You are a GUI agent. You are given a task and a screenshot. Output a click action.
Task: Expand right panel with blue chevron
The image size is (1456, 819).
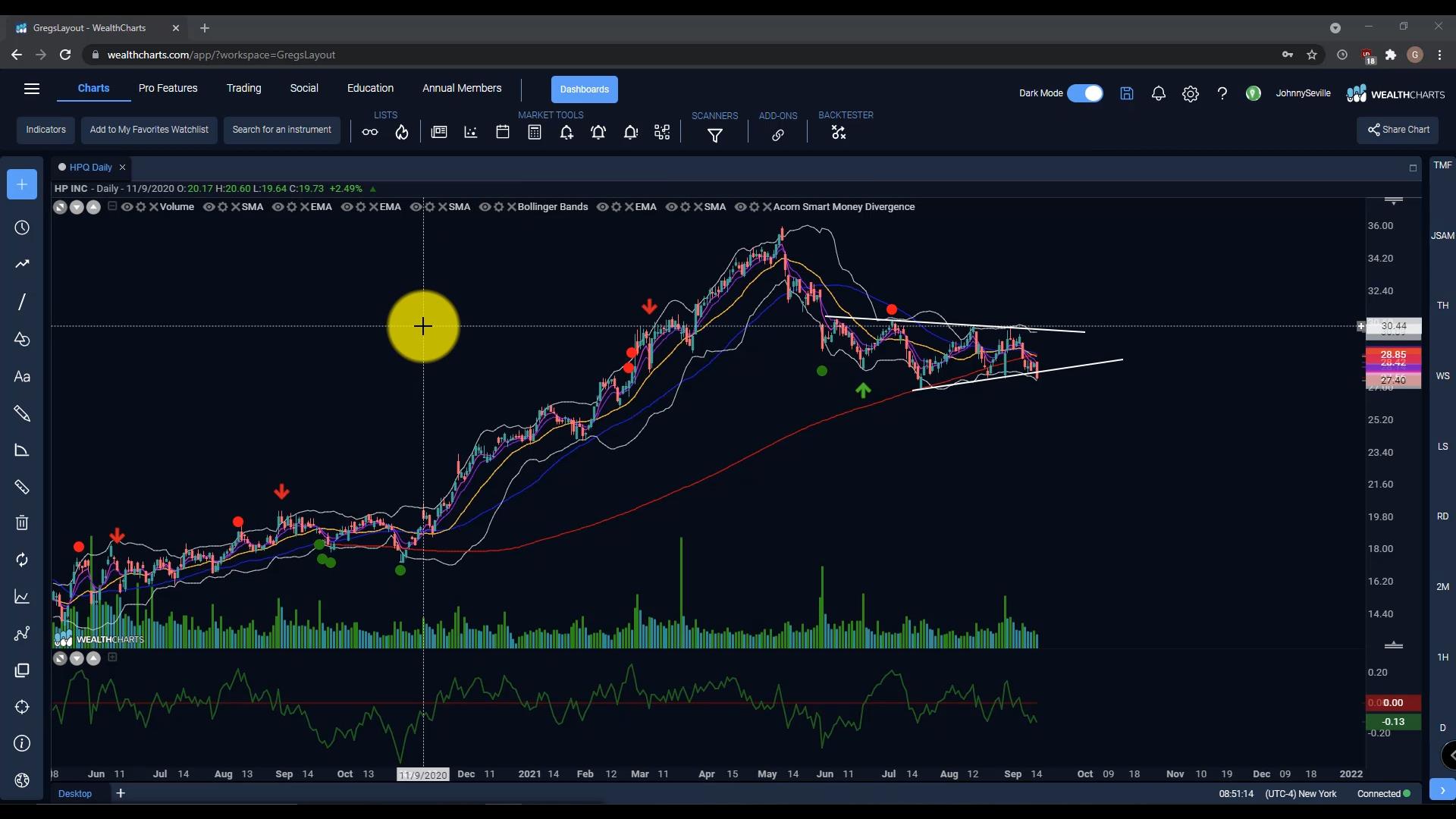pos(1442,790)
